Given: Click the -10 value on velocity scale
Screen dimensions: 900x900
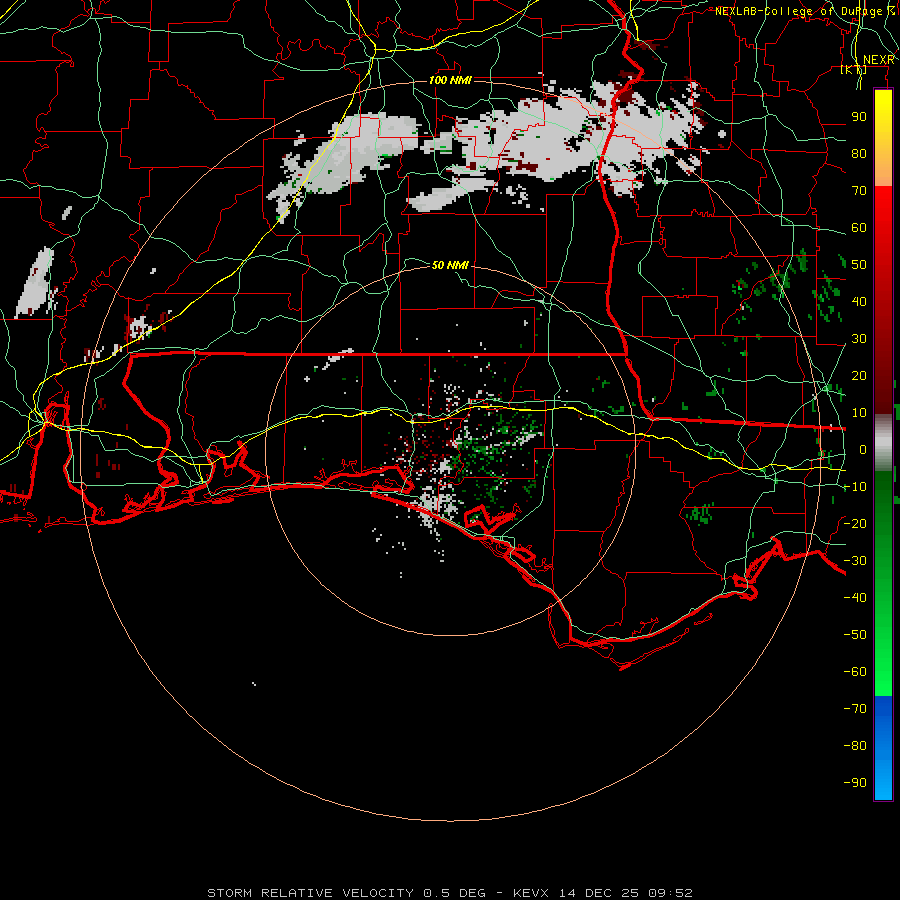Looking at the screenshot, I should pos(855,487).
